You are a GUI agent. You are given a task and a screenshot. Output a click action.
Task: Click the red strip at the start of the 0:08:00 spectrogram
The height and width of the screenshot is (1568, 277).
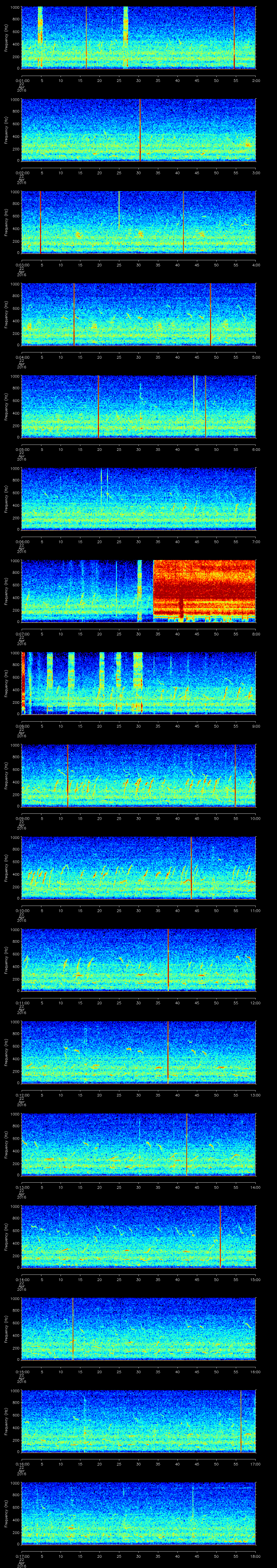click(23, 682)
